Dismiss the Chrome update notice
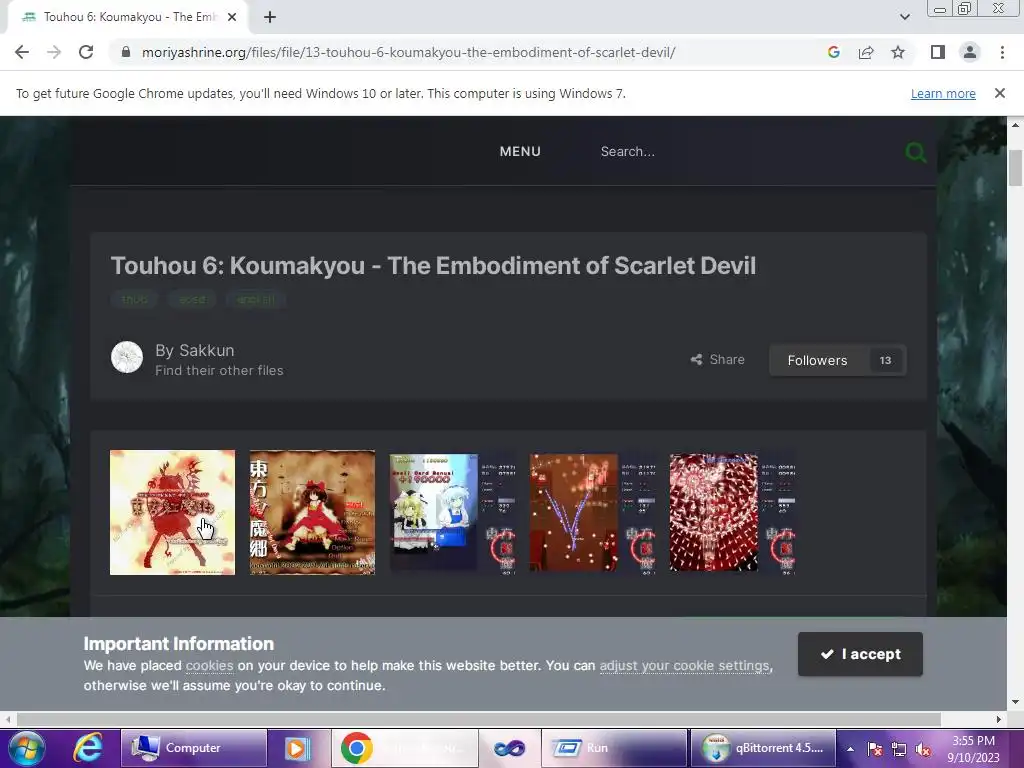The image size is (1024, 768). coord(999,93)
